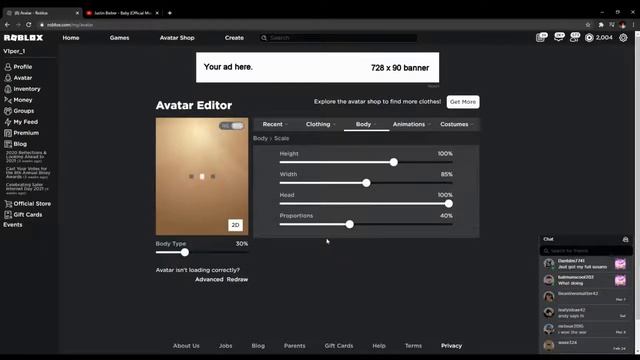The width and height of the screenshot is (640, 360).
Task: Click the Height slider handle
Action: pos(393,162)
